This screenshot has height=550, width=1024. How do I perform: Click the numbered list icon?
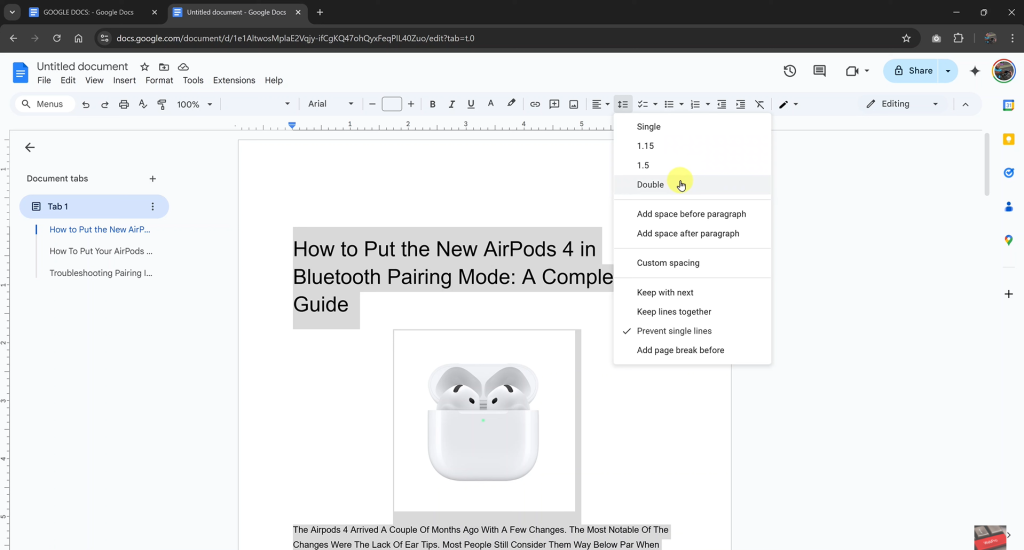point(696,105)
